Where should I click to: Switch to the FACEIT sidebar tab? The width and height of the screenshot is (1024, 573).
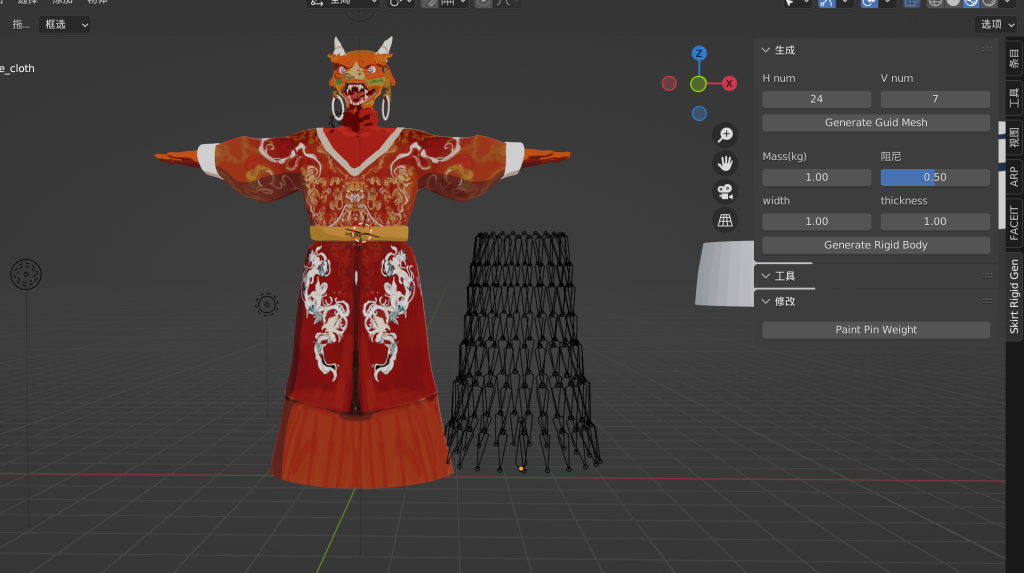coord(1014,222)
